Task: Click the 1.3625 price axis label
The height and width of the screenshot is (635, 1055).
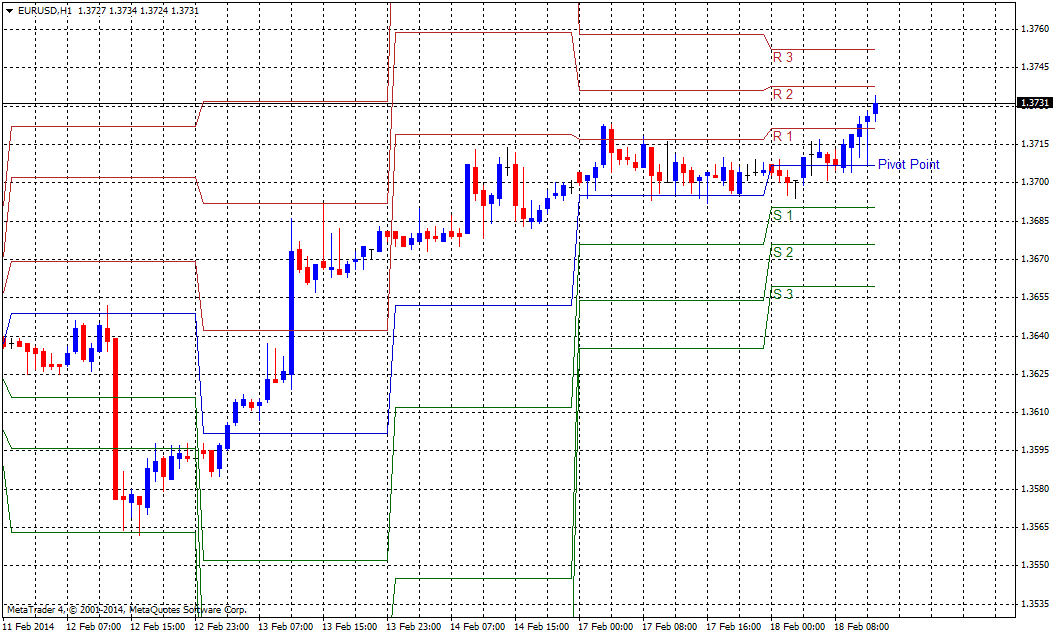Action: click(1035, 373)
